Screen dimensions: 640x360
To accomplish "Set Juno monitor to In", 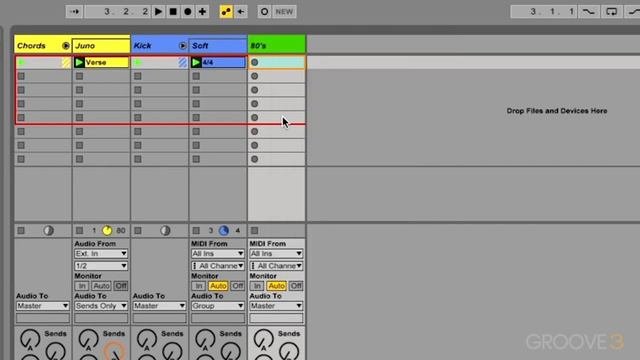I will click(82, 286).
